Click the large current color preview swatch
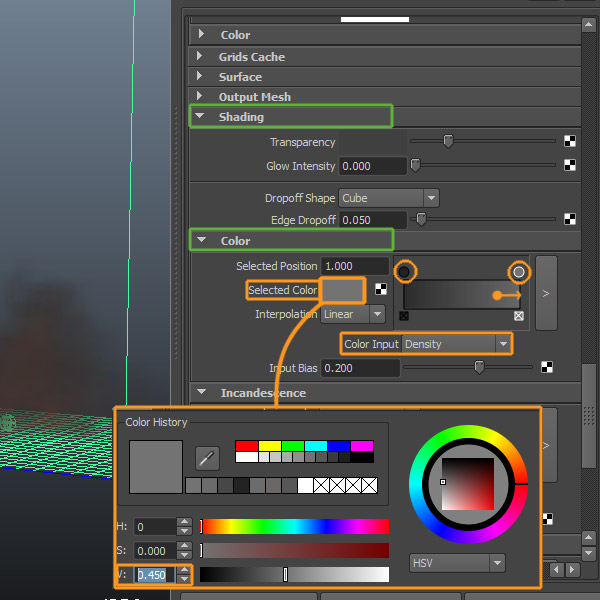This screenshot has width=600, height=600. 156,467
